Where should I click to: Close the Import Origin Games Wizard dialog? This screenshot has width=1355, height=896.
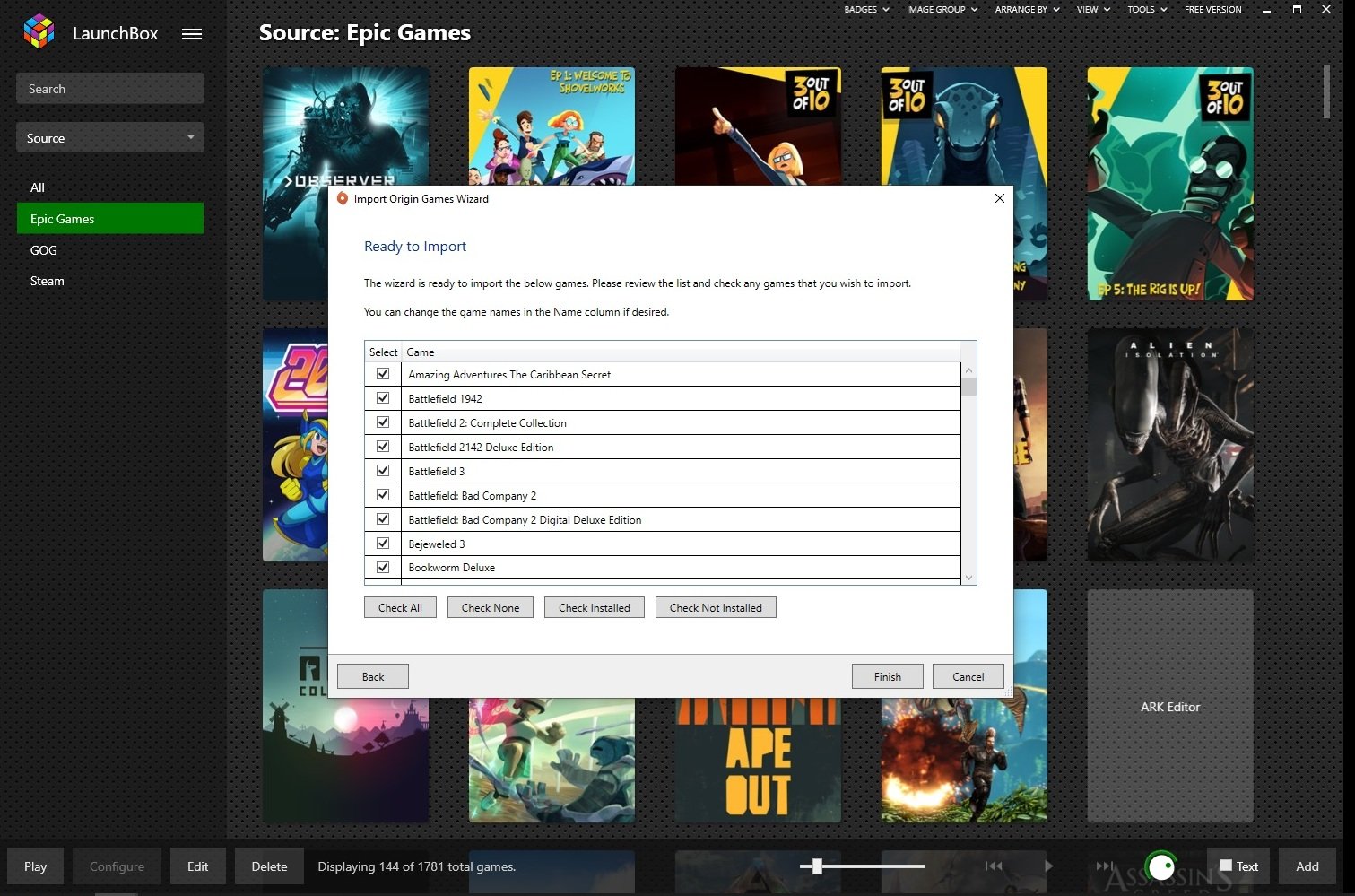point(1000,198)
